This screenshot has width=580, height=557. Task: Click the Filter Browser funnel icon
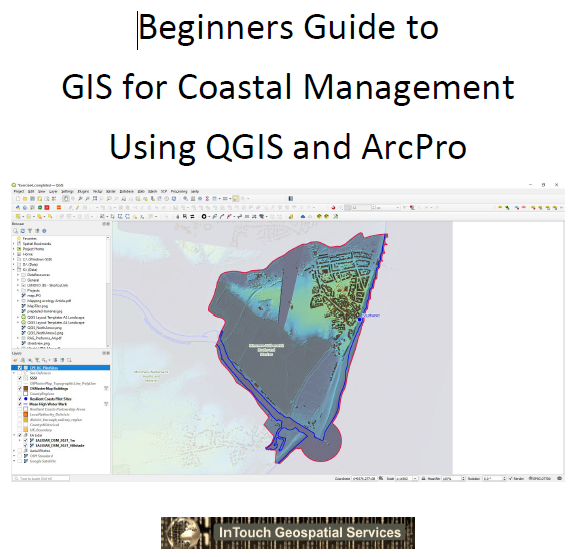(30, 231)
